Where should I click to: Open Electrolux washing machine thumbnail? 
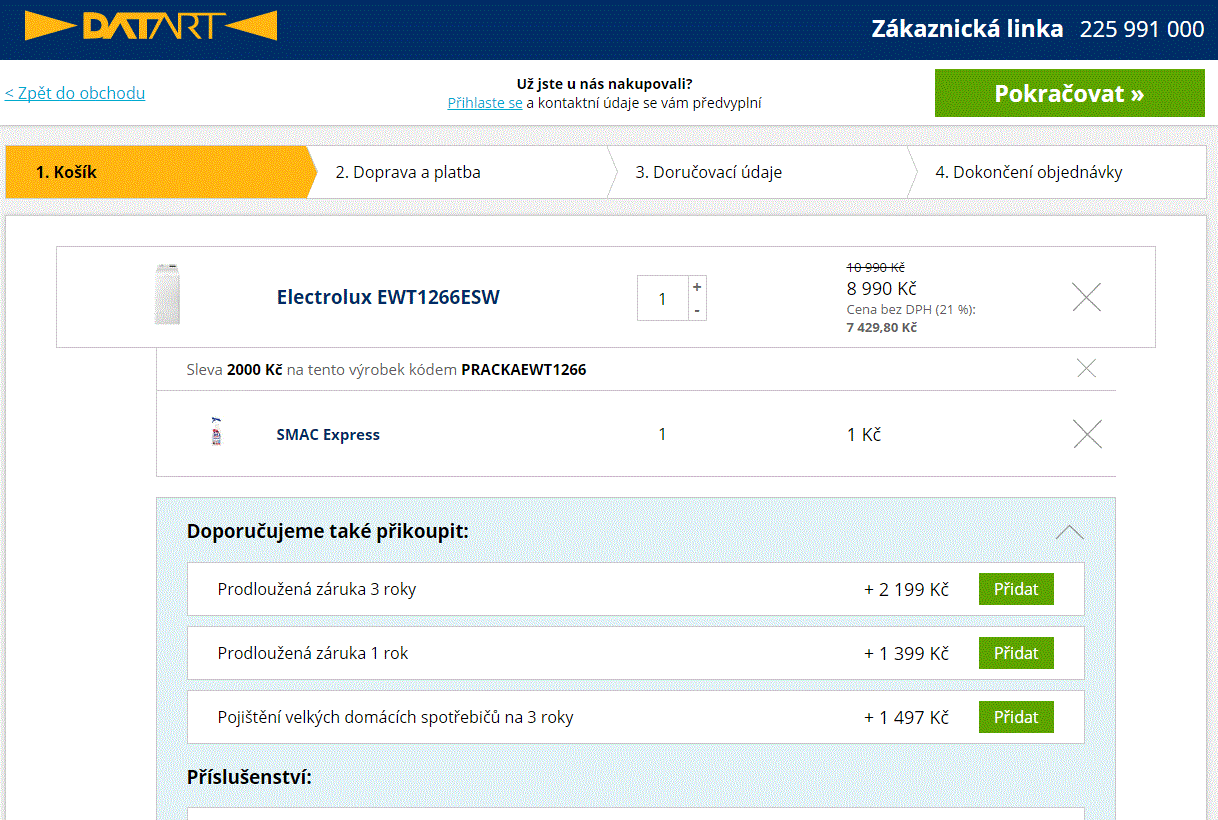[x=167, y=295]
